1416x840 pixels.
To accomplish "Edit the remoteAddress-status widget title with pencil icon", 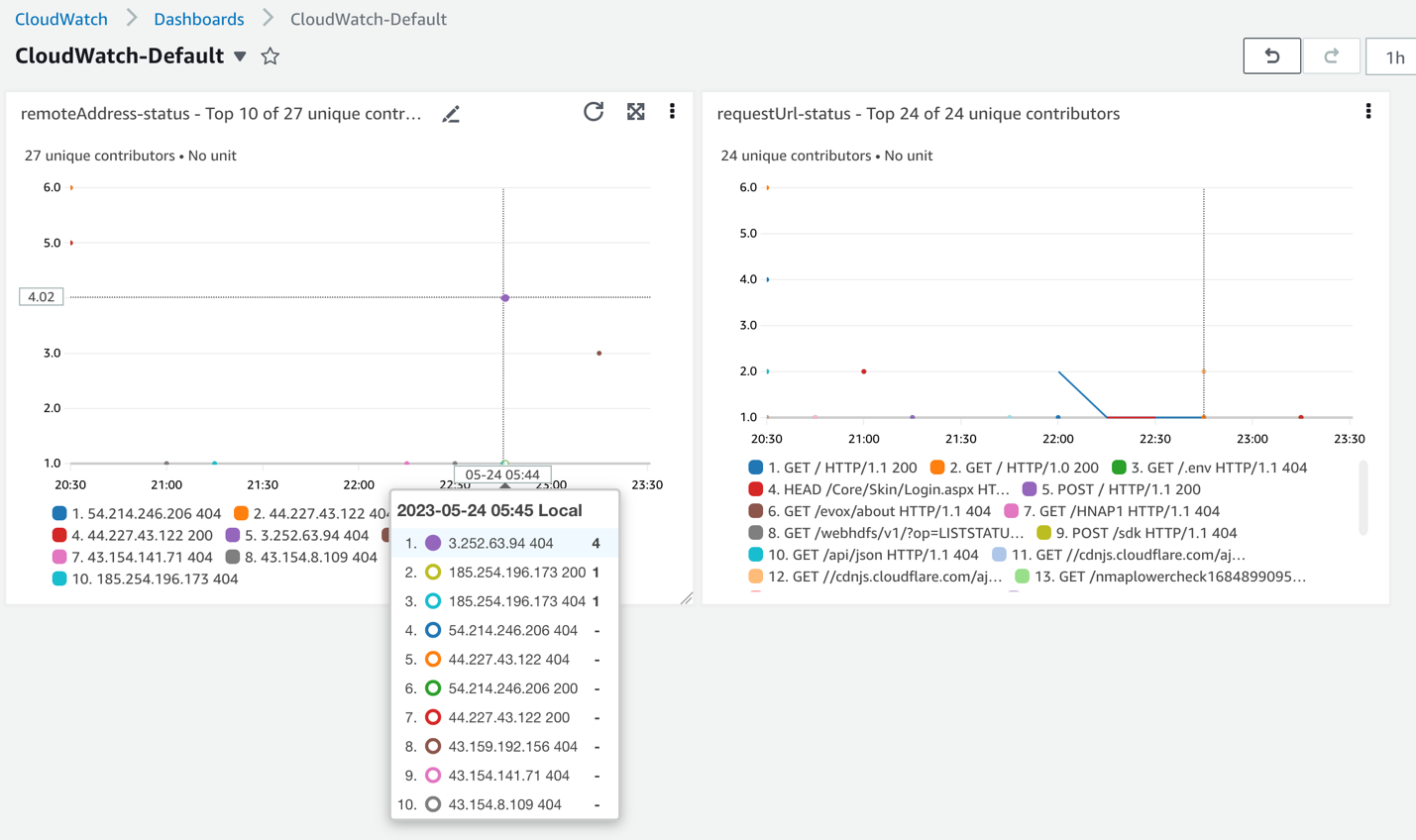I will pos(451,114).
